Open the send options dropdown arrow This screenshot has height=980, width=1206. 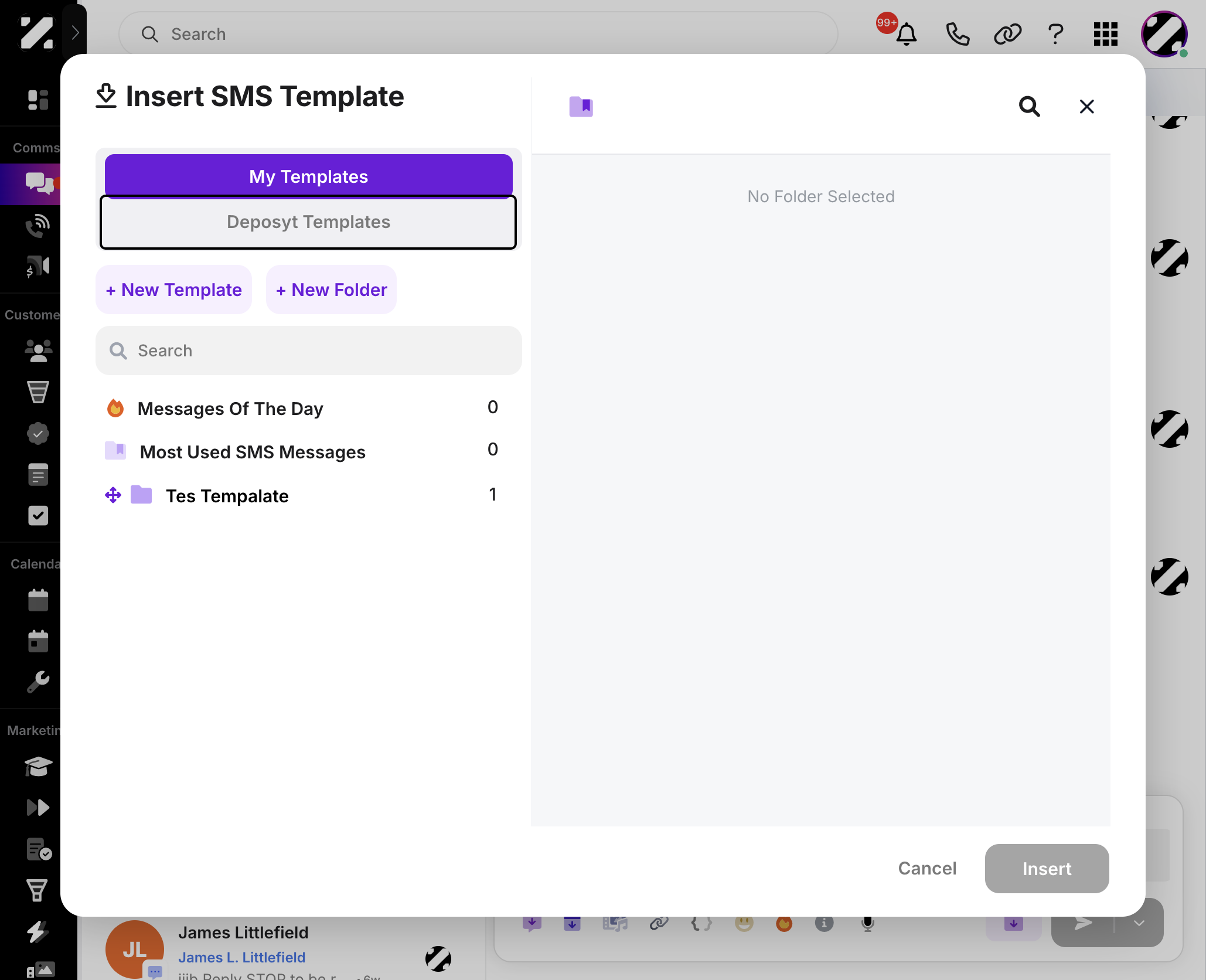tap(1139, 923)
